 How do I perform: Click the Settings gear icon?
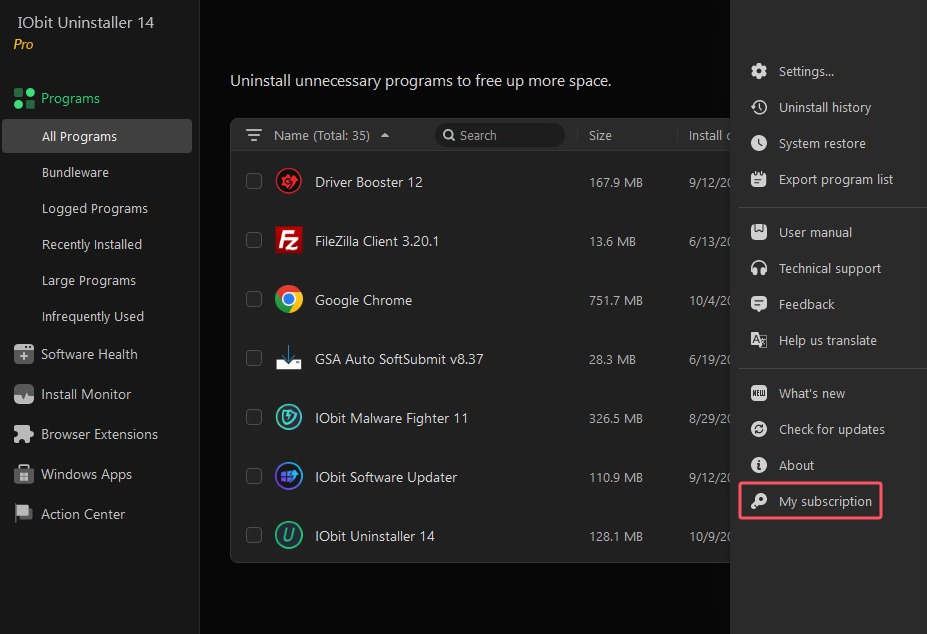tap(759, 72)
